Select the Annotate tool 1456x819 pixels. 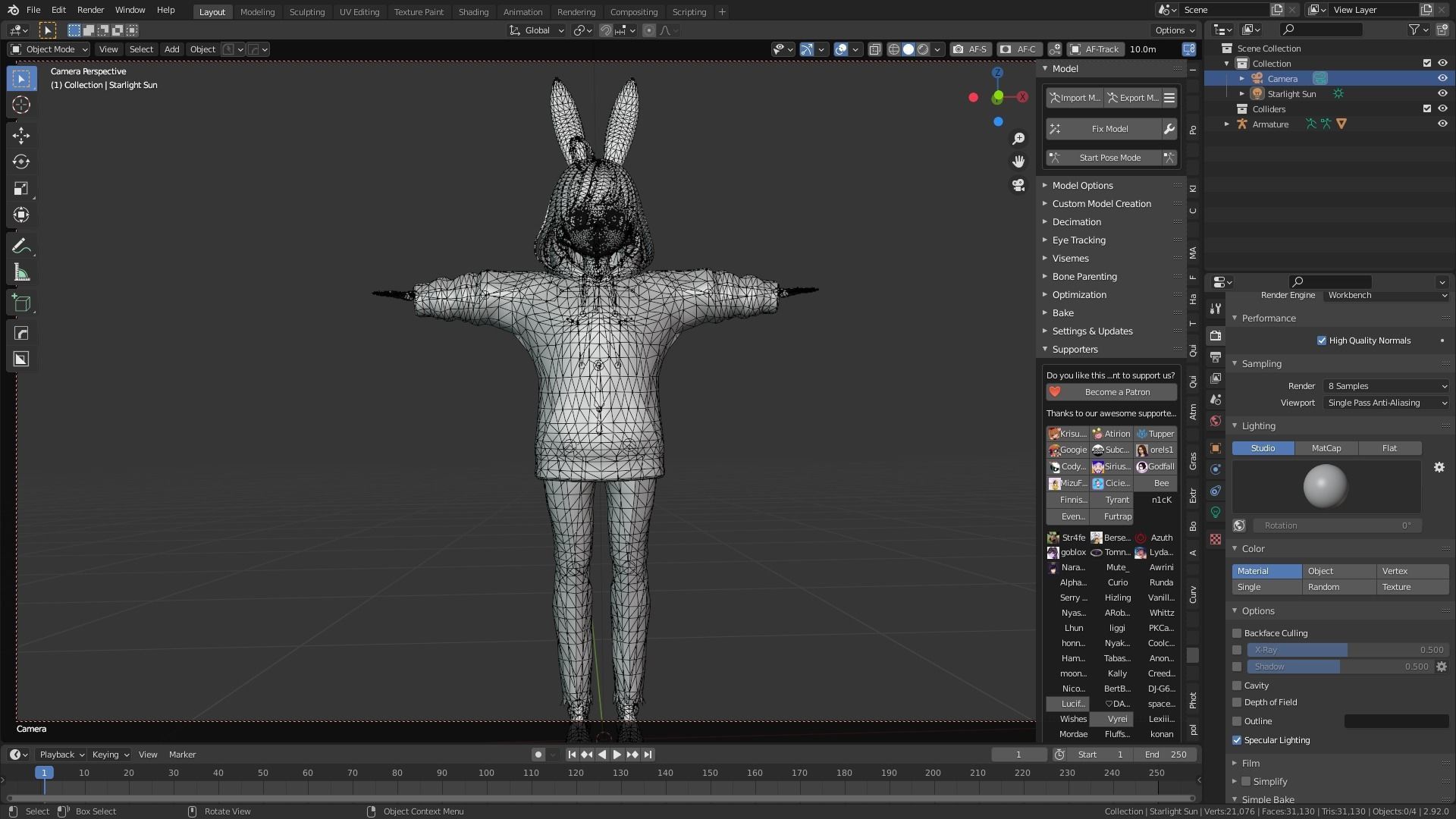pyautogui.click(x=21, y=246)
